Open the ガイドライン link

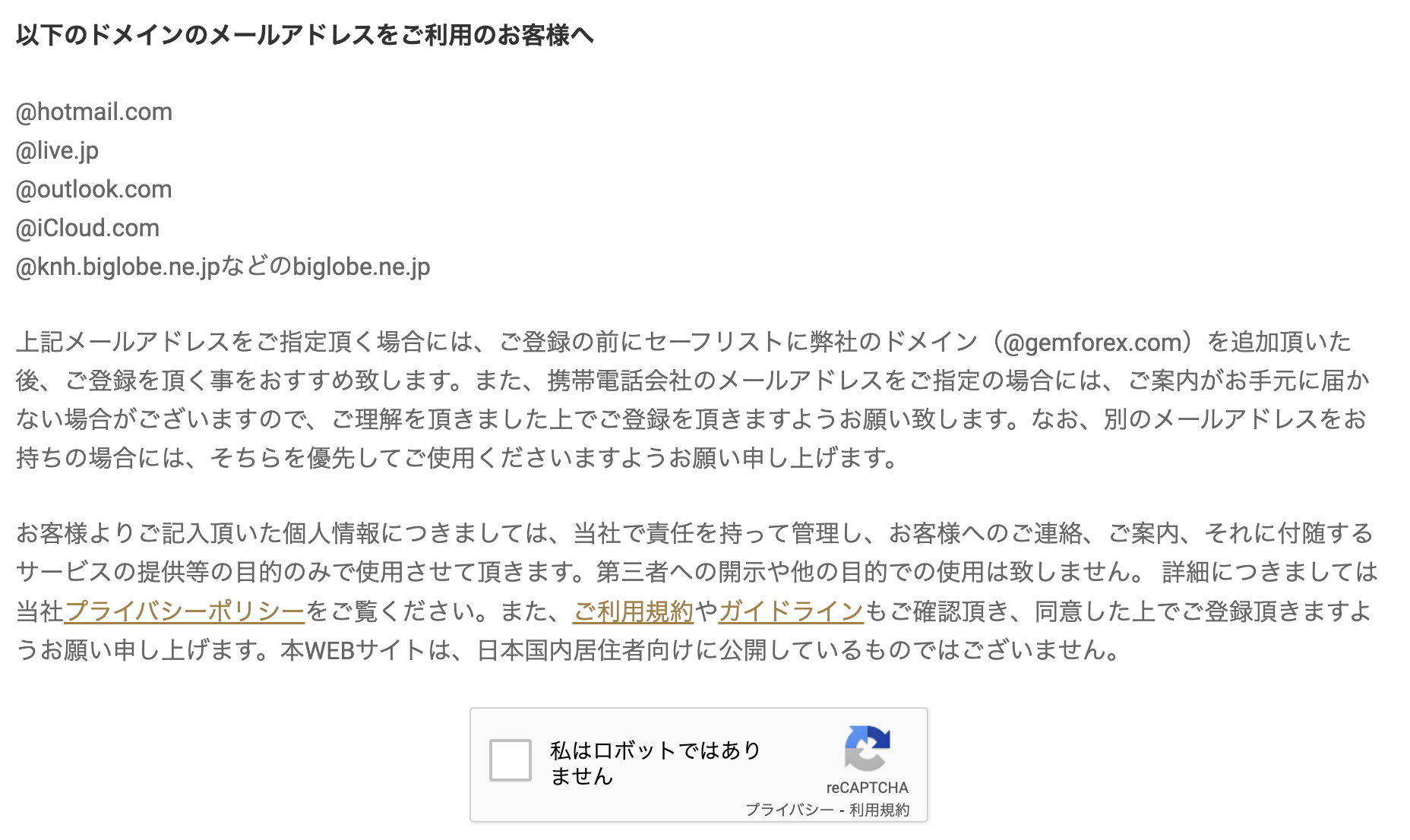[x=791, y=611]
